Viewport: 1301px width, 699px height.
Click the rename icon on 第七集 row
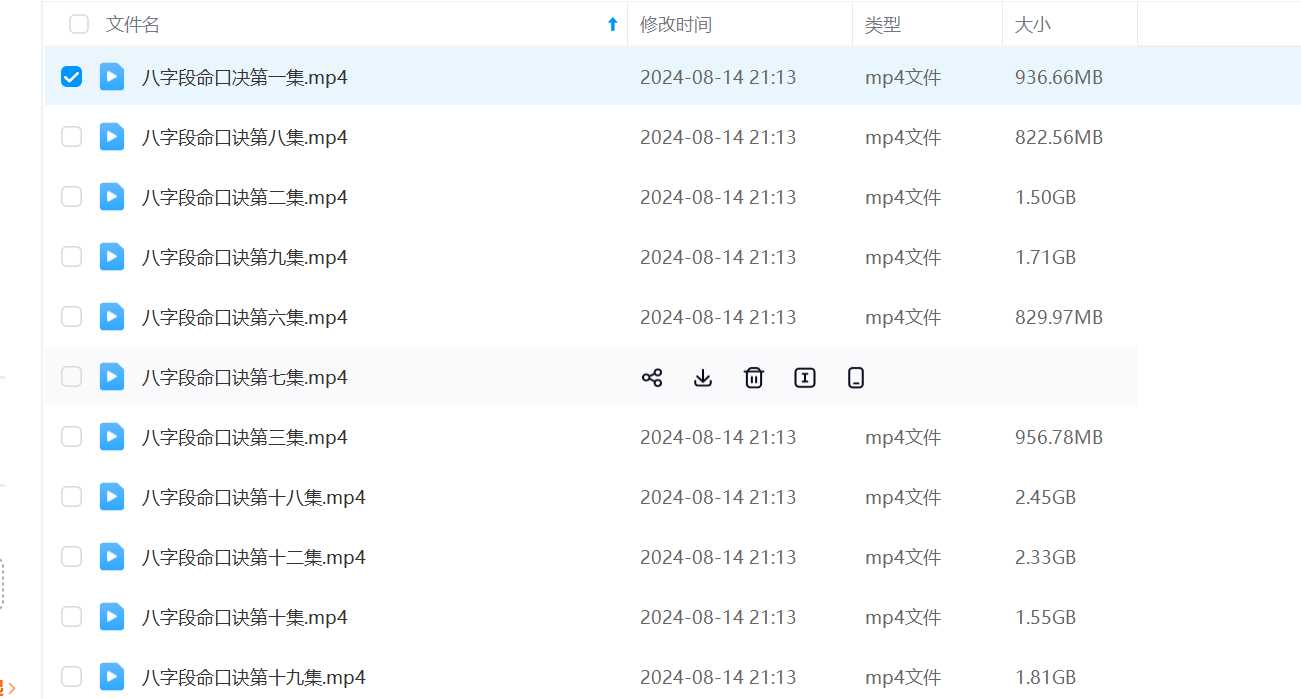(x=805, y=377)
